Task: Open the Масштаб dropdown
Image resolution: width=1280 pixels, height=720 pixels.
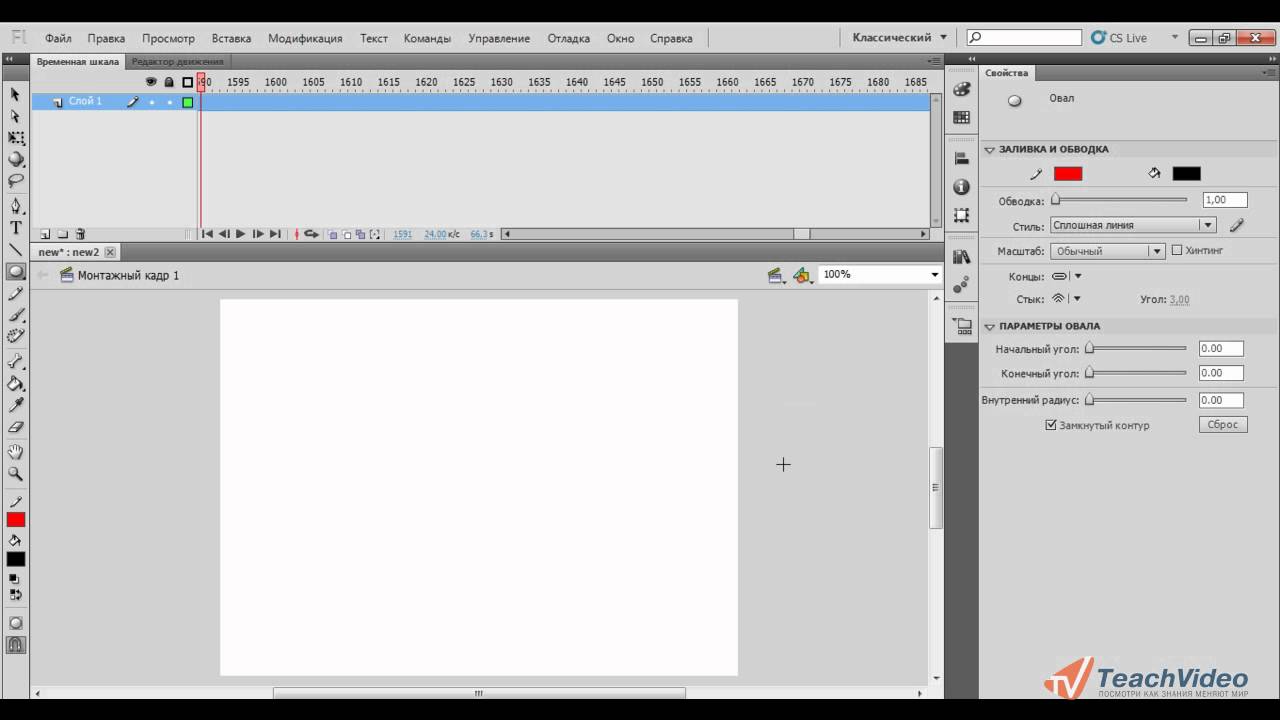Action: (1108, 251)
